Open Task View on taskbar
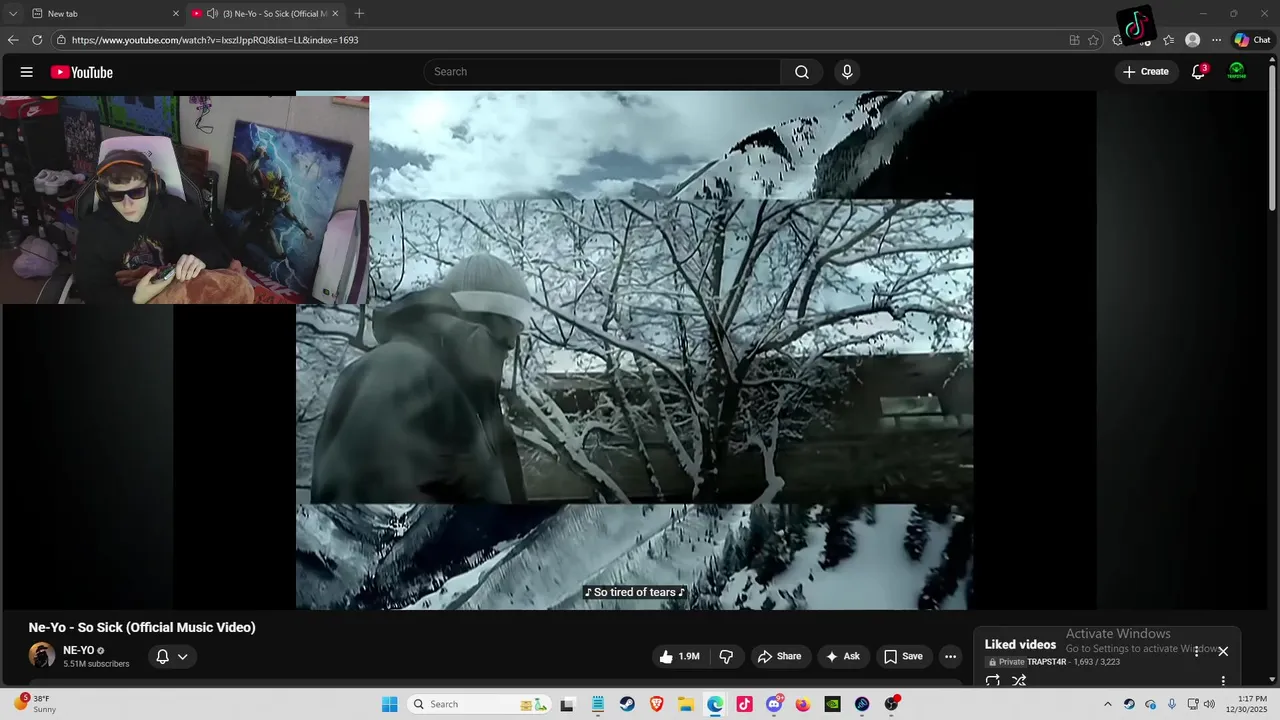This screenshot has height=720, width=1280. coord(567,704)
